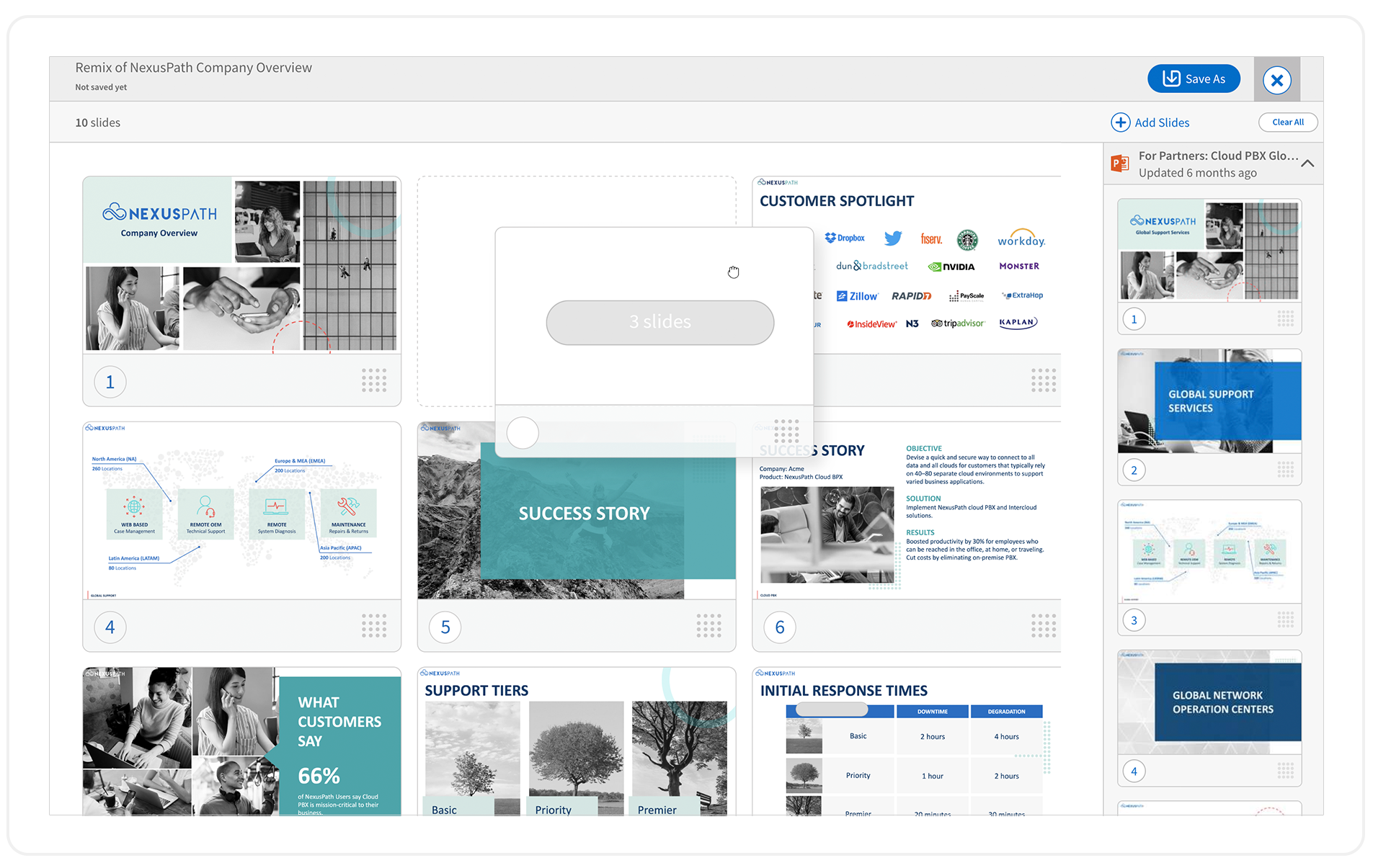Select slide number 5 circle in main grid
Viewport: 1373px width, 868px height.
445,627
